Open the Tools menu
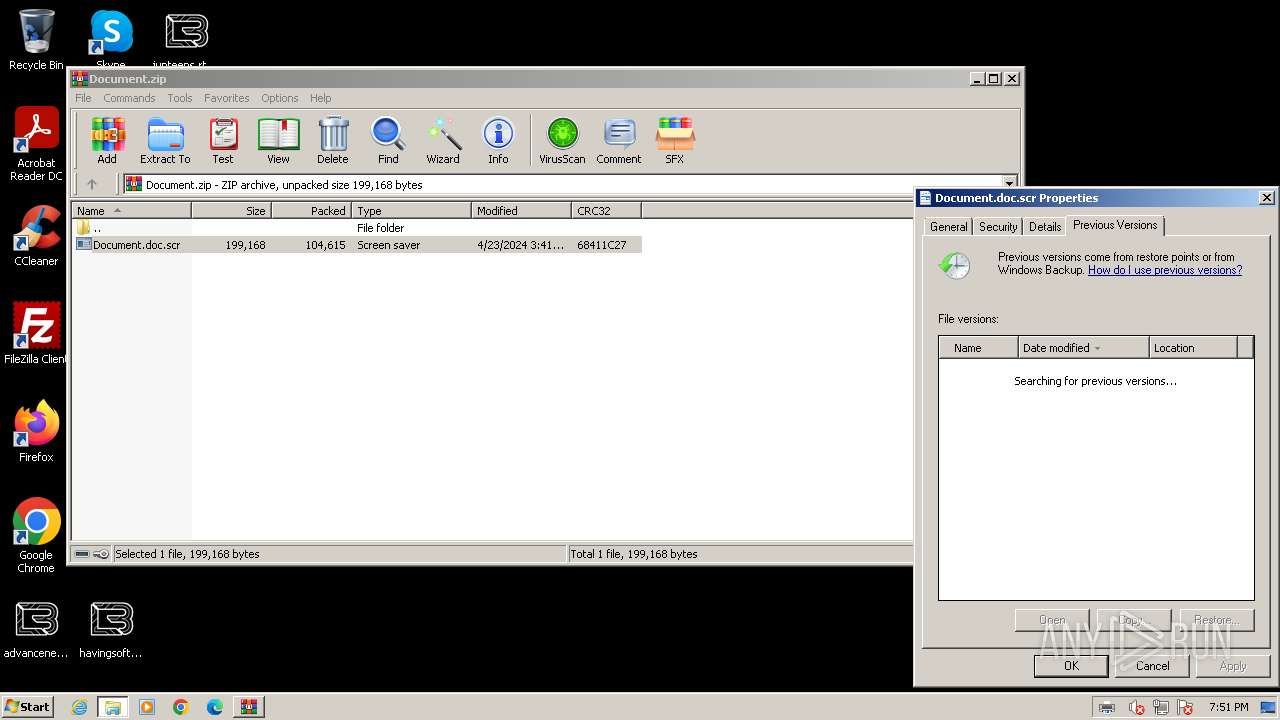Screen dimensions: 1280x720 pos(180,98)
